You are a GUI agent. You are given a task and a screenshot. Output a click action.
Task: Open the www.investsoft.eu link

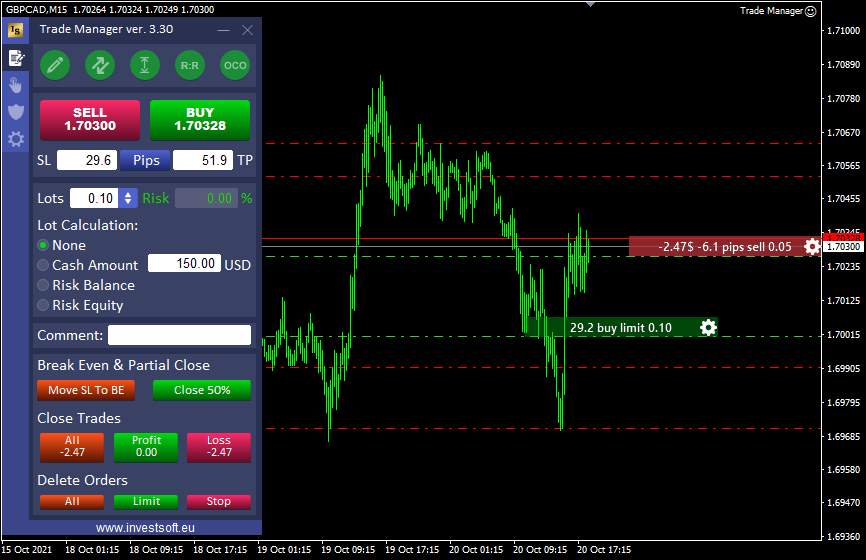point(145,527)
